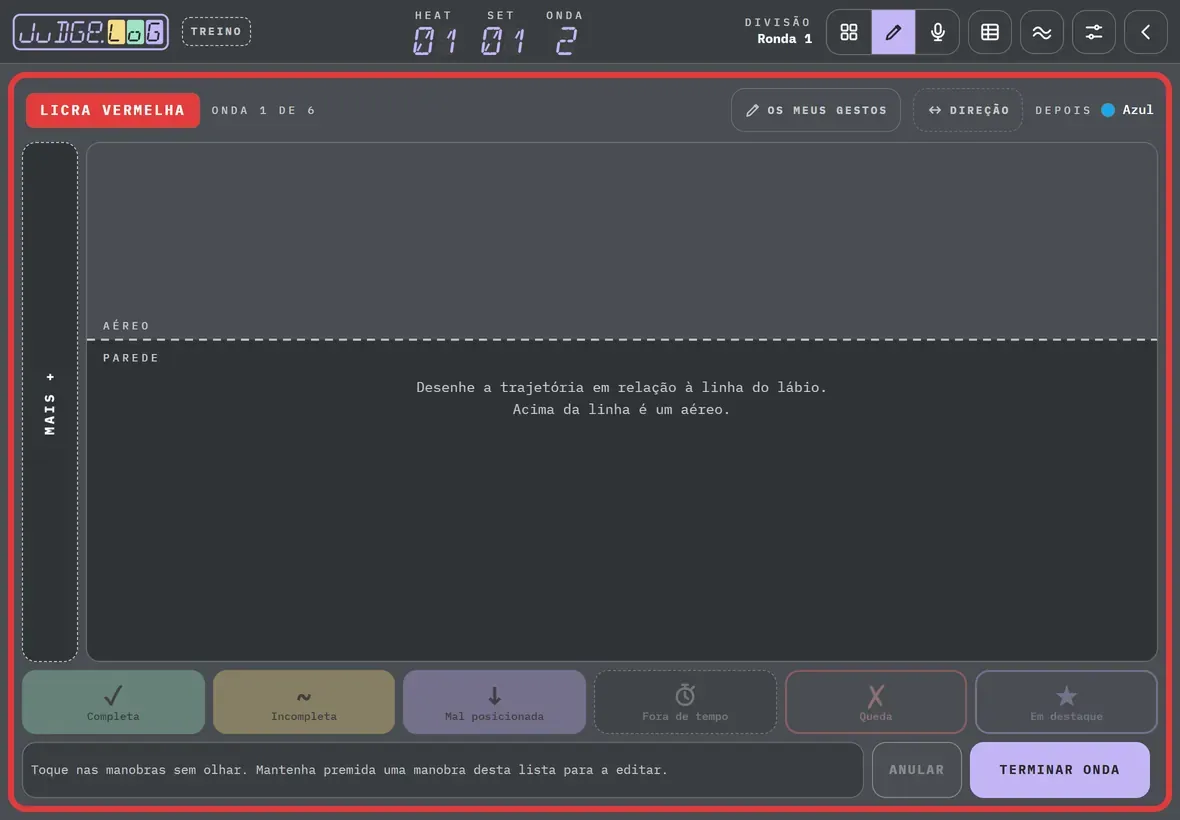The height and width of the screenshot is (820, 1180).
Task: Mark the maneuver as Completa
Action: pyautogui.click(x=113, y=702)
